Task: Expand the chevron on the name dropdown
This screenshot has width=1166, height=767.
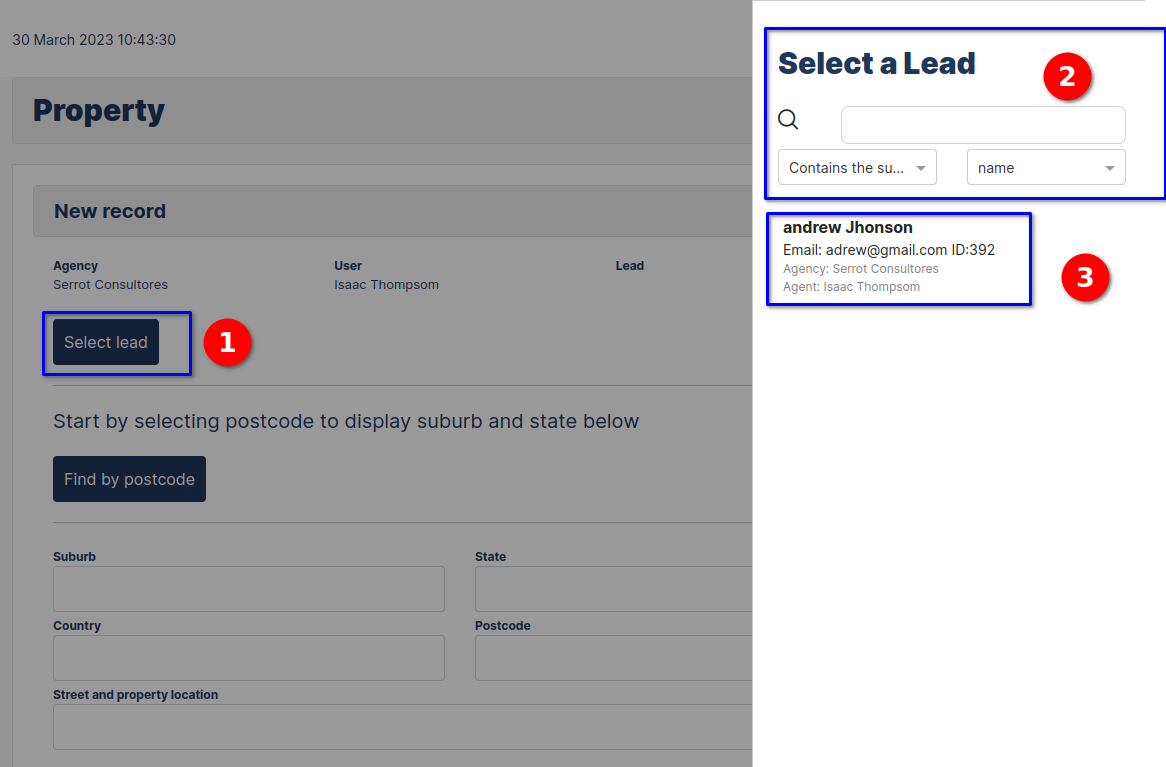Action: click(x=1109, y=168)
